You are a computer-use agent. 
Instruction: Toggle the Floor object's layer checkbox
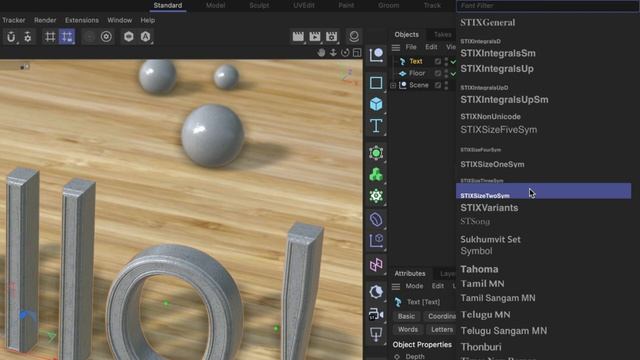point(438,73)
